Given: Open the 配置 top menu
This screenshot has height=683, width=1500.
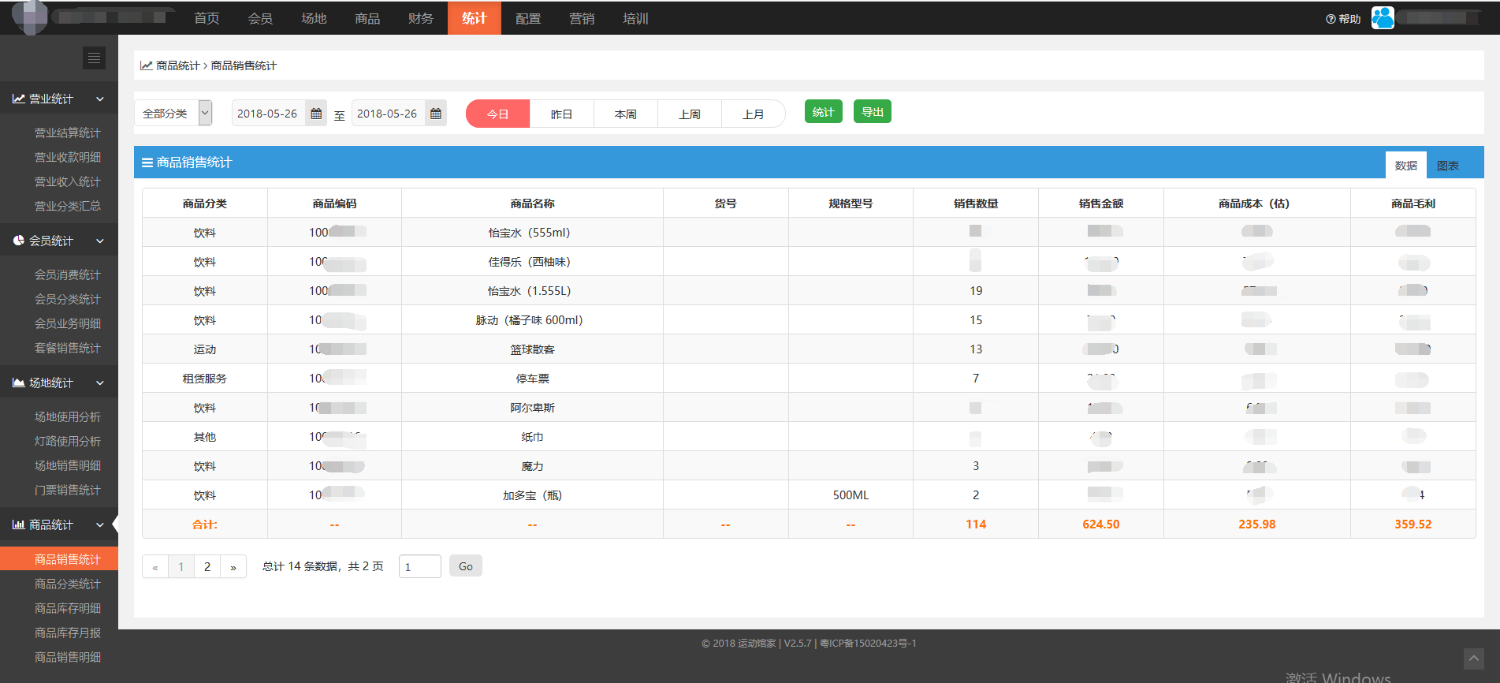Looking at the screenshot, I should point(528,19).
